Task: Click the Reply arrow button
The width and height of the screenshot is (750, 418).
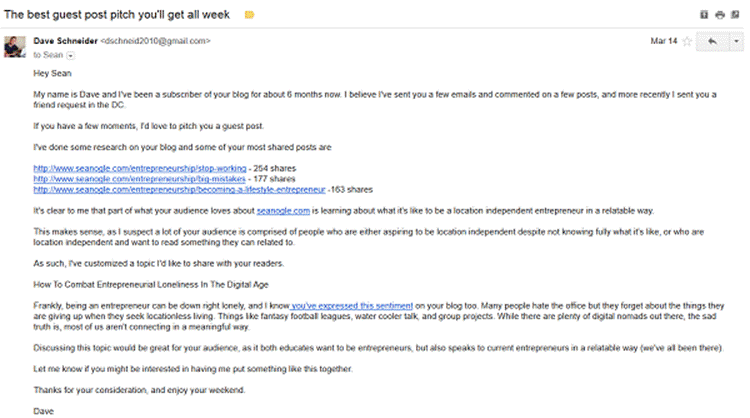Action: pyautogui.click(x=712, y=41)
